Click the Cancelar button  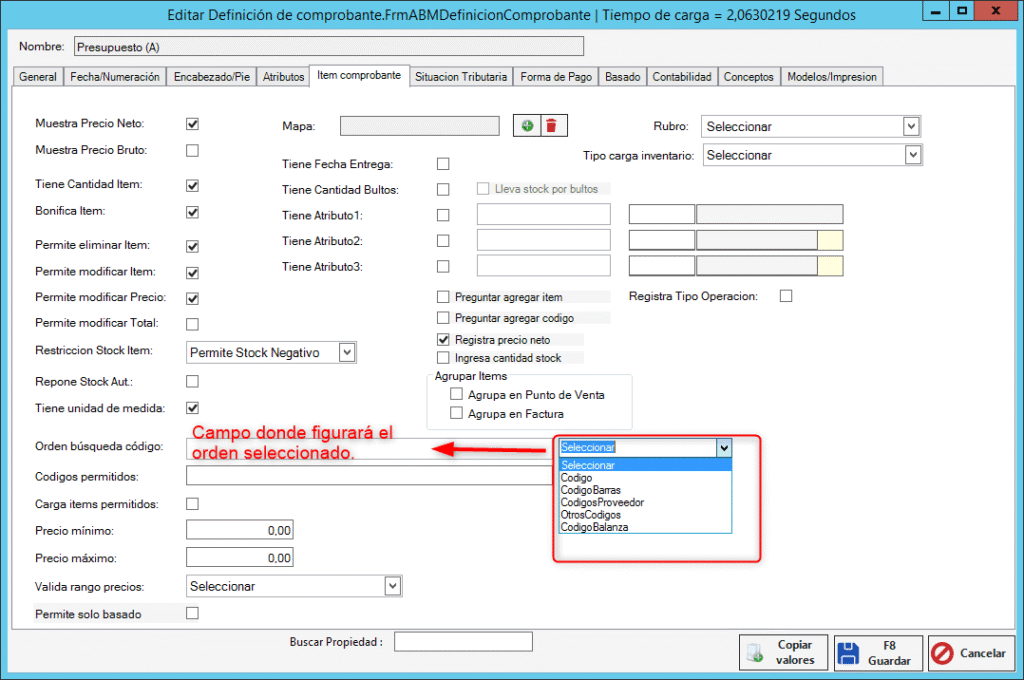pyautogui.click(x=968, y=653)
